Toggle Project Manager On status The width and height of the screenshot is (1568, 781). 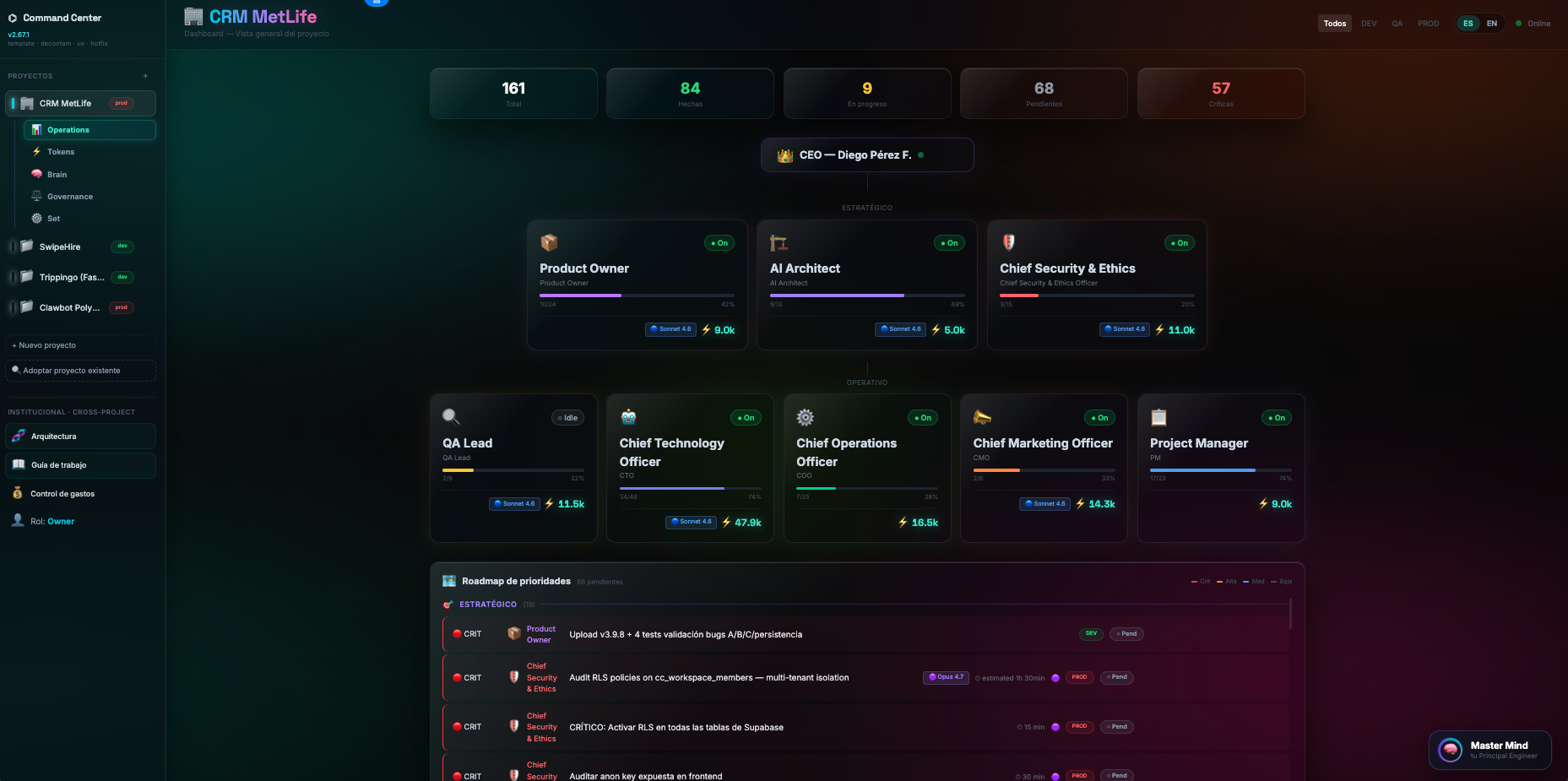pyautogui.click(x=1277, y=418)
